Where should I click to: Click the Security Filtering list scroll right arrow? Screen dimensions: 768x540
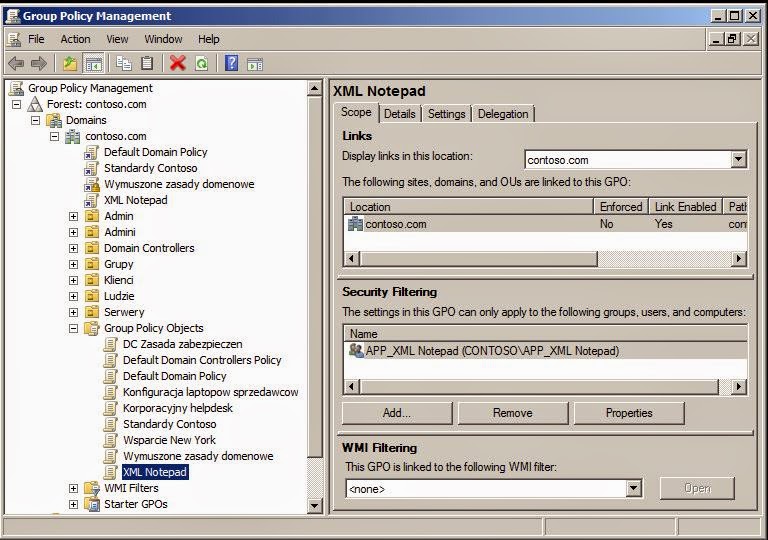pos(739,387)
